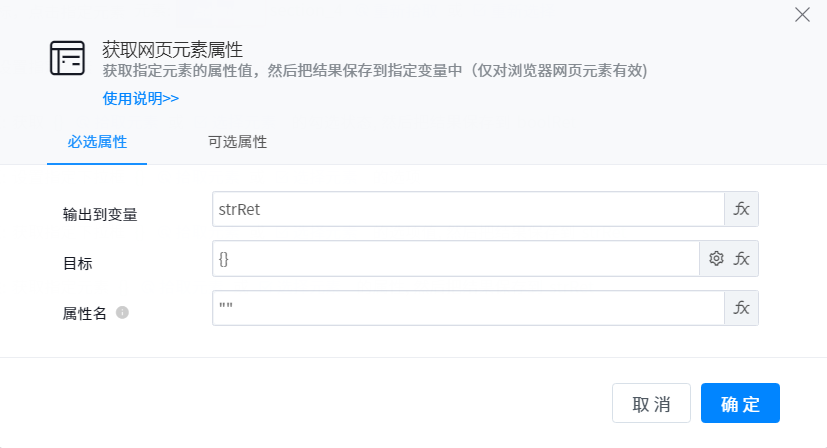
Task: Click the 输出到变量 field label
Action: pyautogui.click(x=100, y=214)
